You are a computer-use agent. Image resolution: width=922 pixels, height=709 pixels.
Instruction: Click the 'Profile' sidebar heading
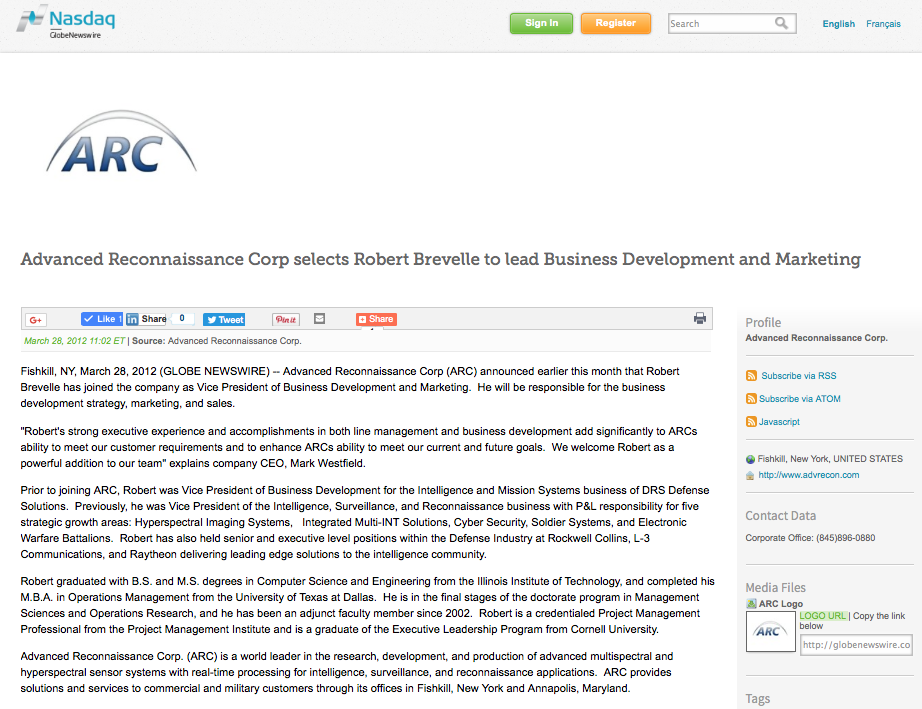point(763,322)
